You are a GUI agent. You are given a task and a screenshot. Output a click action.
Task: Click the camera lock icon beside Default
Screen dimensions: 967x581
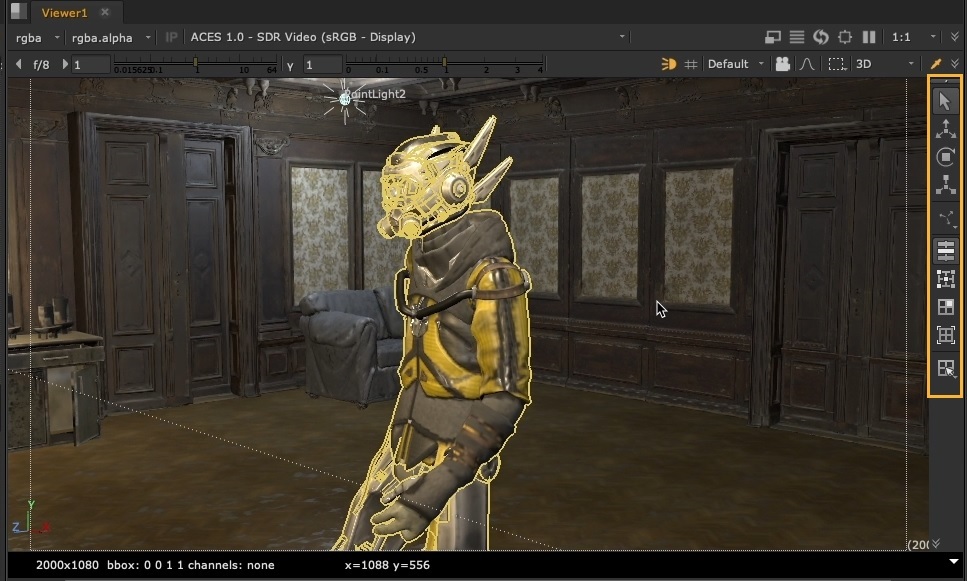coord(782,64)
